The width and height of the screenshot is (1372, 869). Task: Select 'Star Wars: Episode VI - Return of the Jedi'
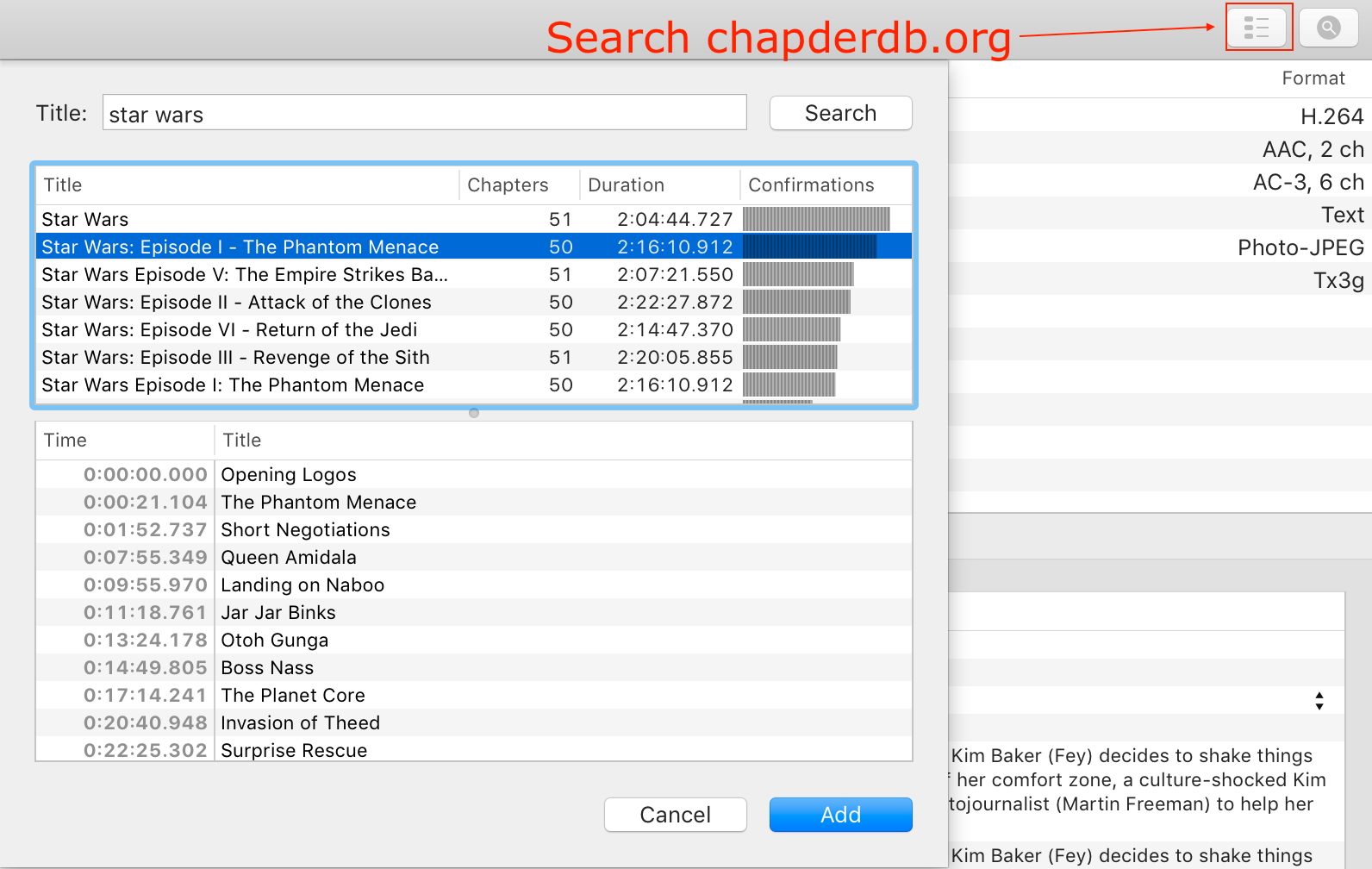tap(474, 329)
